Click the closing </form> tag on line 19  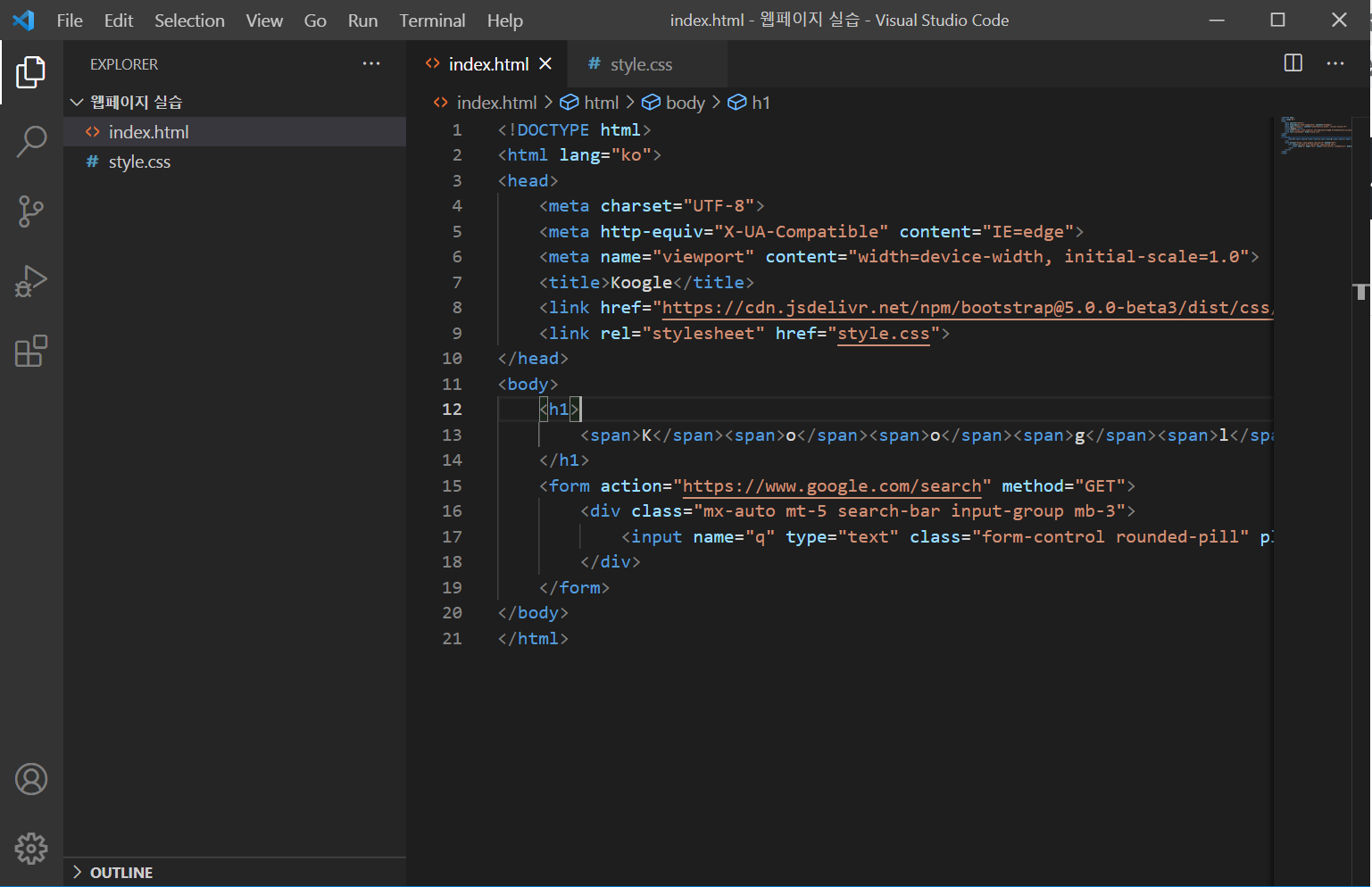tap(574, 588)
